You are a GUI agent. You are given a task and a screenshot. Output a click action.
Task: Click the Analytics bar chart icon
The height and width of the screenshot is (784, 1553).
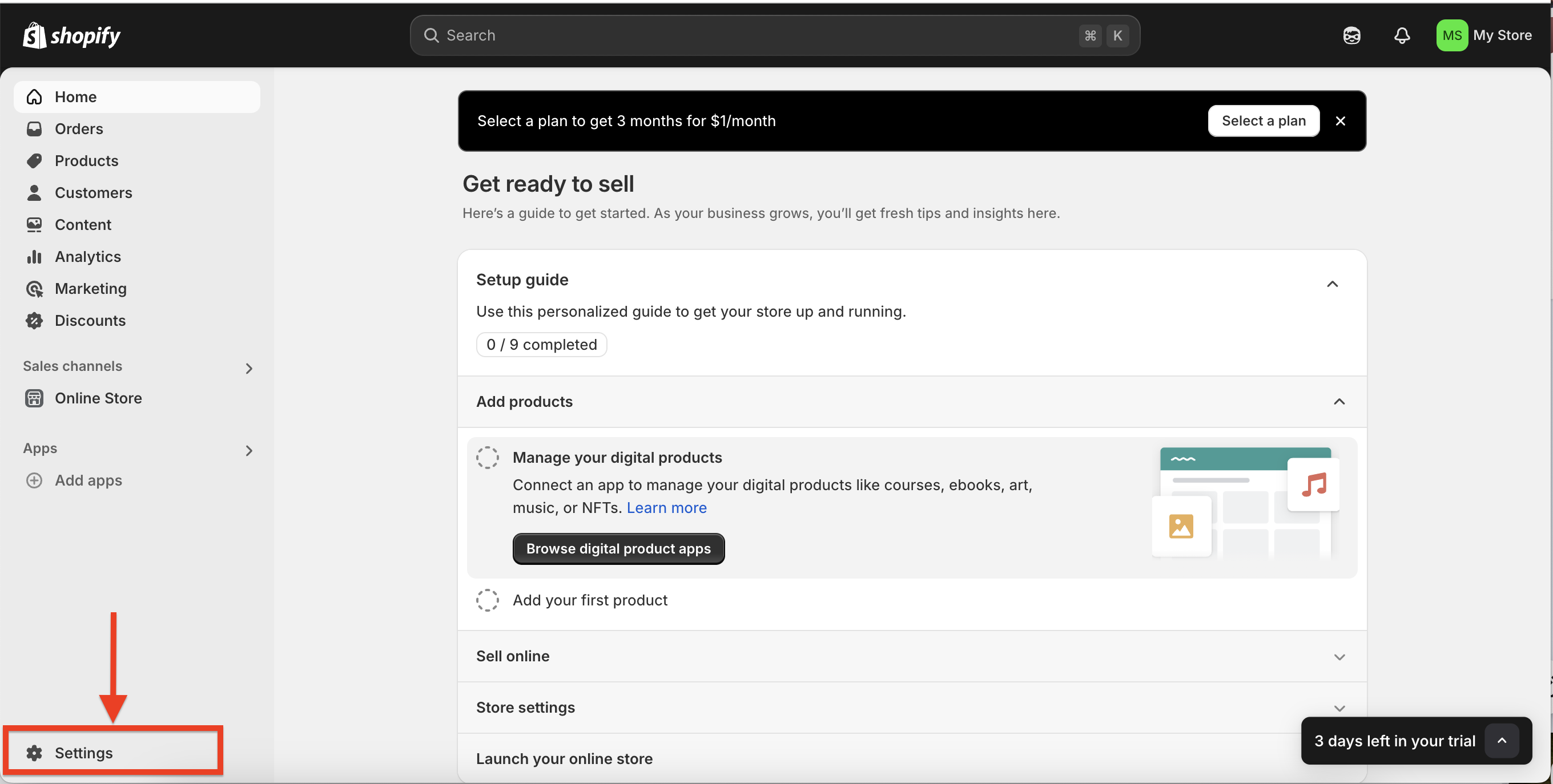(x=34, y=257)
